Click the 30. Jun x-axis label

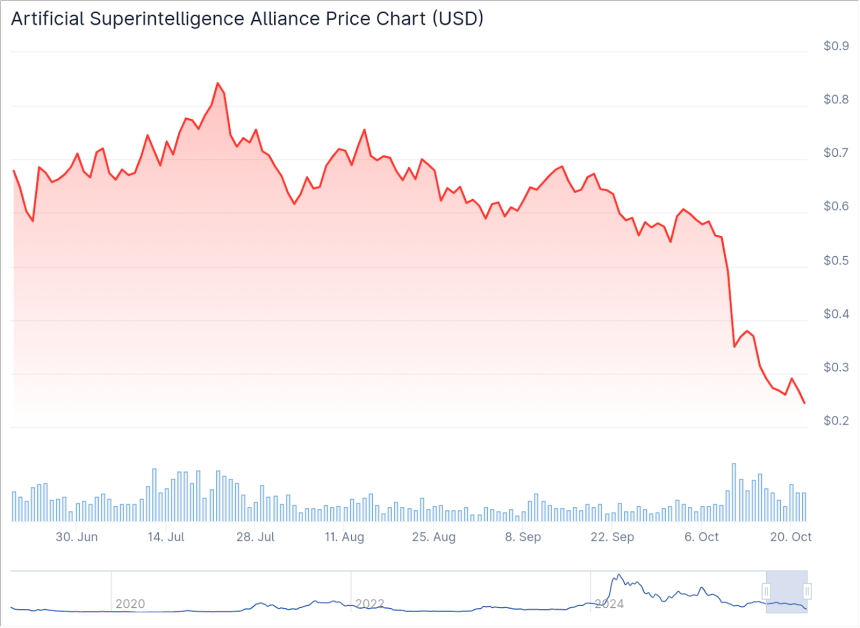pos(76,537)
